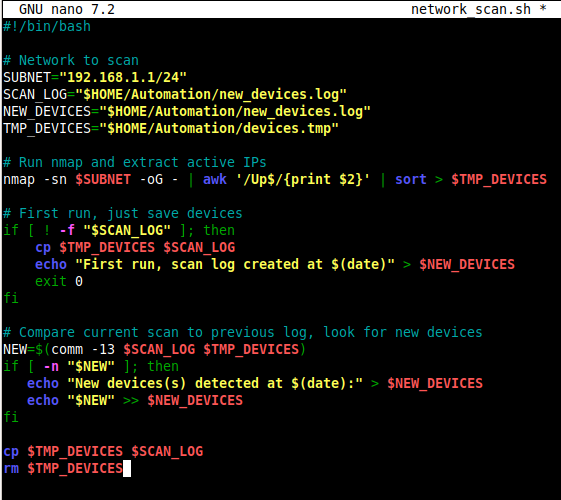Screen dimensions: 561x500
Task: Click the 'NEW=$(comm -13' assignment line
Action: (155, 349)
